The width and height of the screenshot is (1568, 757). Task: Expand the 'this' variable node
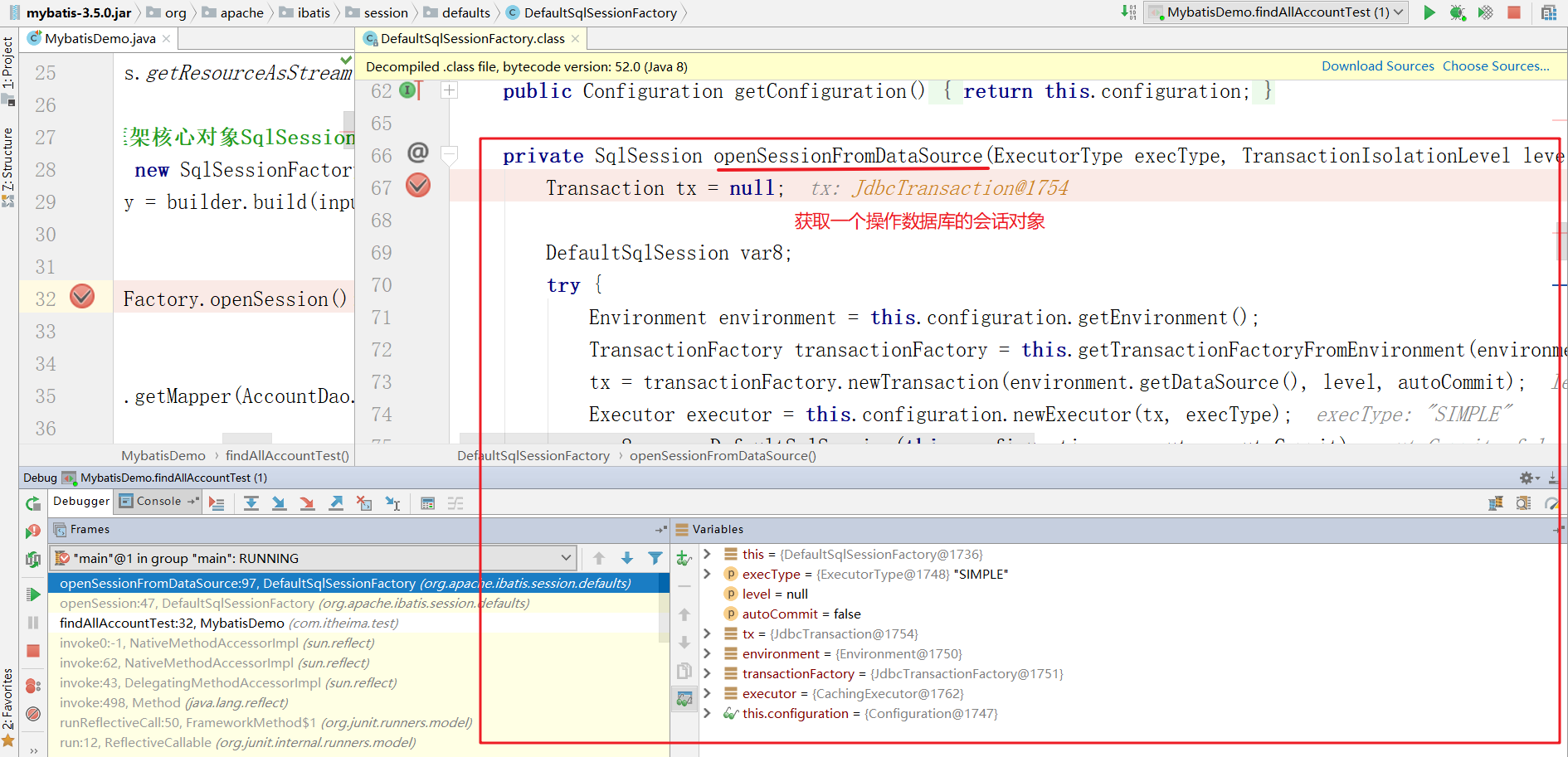707,554
